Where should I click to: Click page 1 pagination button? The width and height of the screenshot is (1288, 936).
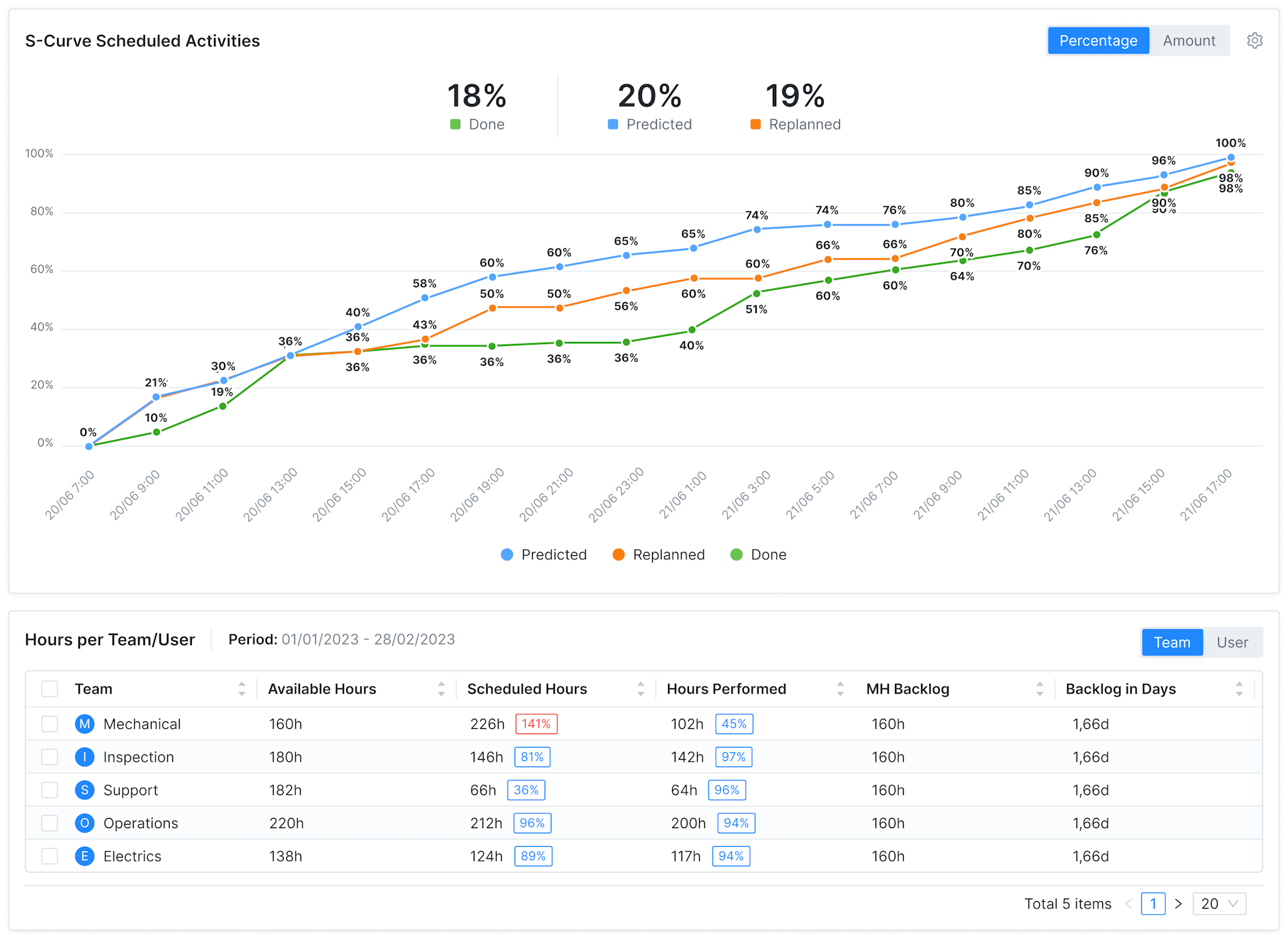pyautogui.click(x=1152, y=904)
